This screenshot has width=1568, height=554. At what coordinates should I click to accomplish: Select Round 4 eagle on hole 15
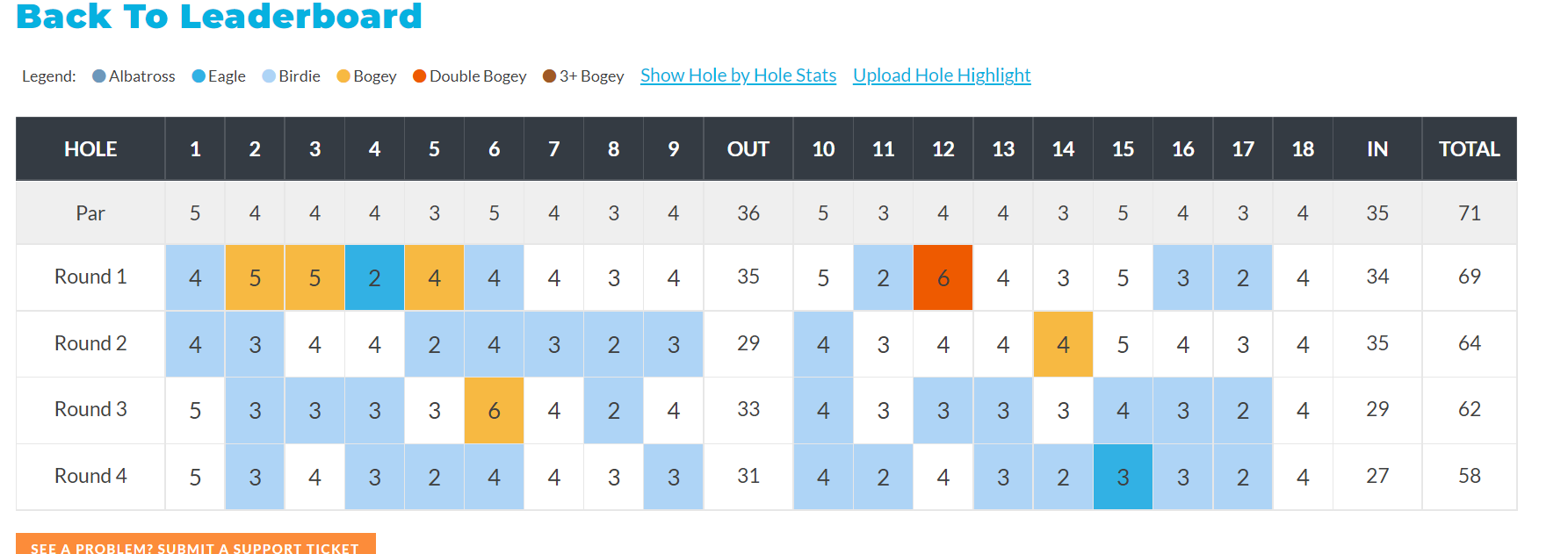(x=1123, y=477)
